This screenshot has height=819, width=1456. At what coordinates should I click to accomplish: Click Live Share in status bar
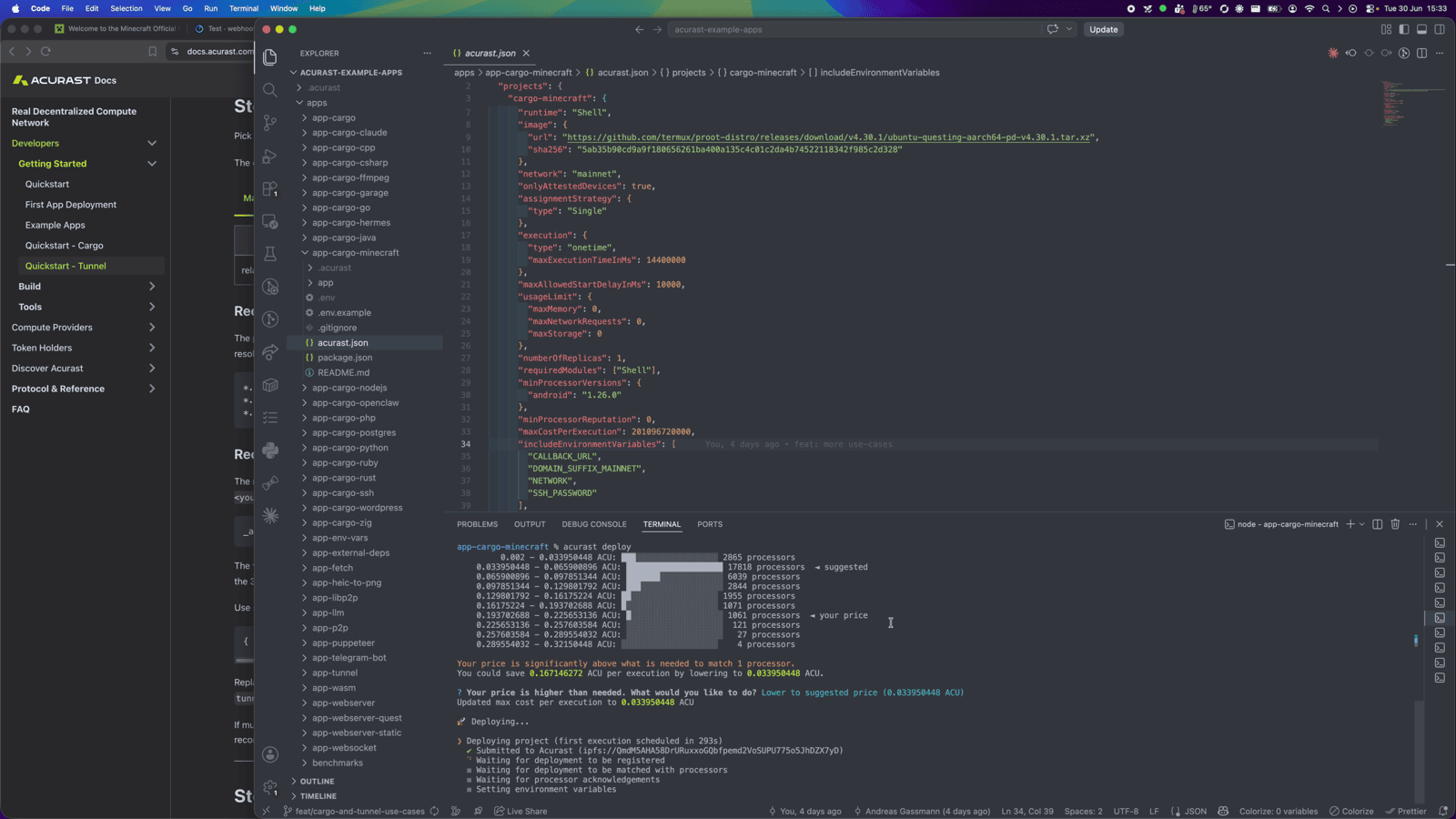click(521, 811)
